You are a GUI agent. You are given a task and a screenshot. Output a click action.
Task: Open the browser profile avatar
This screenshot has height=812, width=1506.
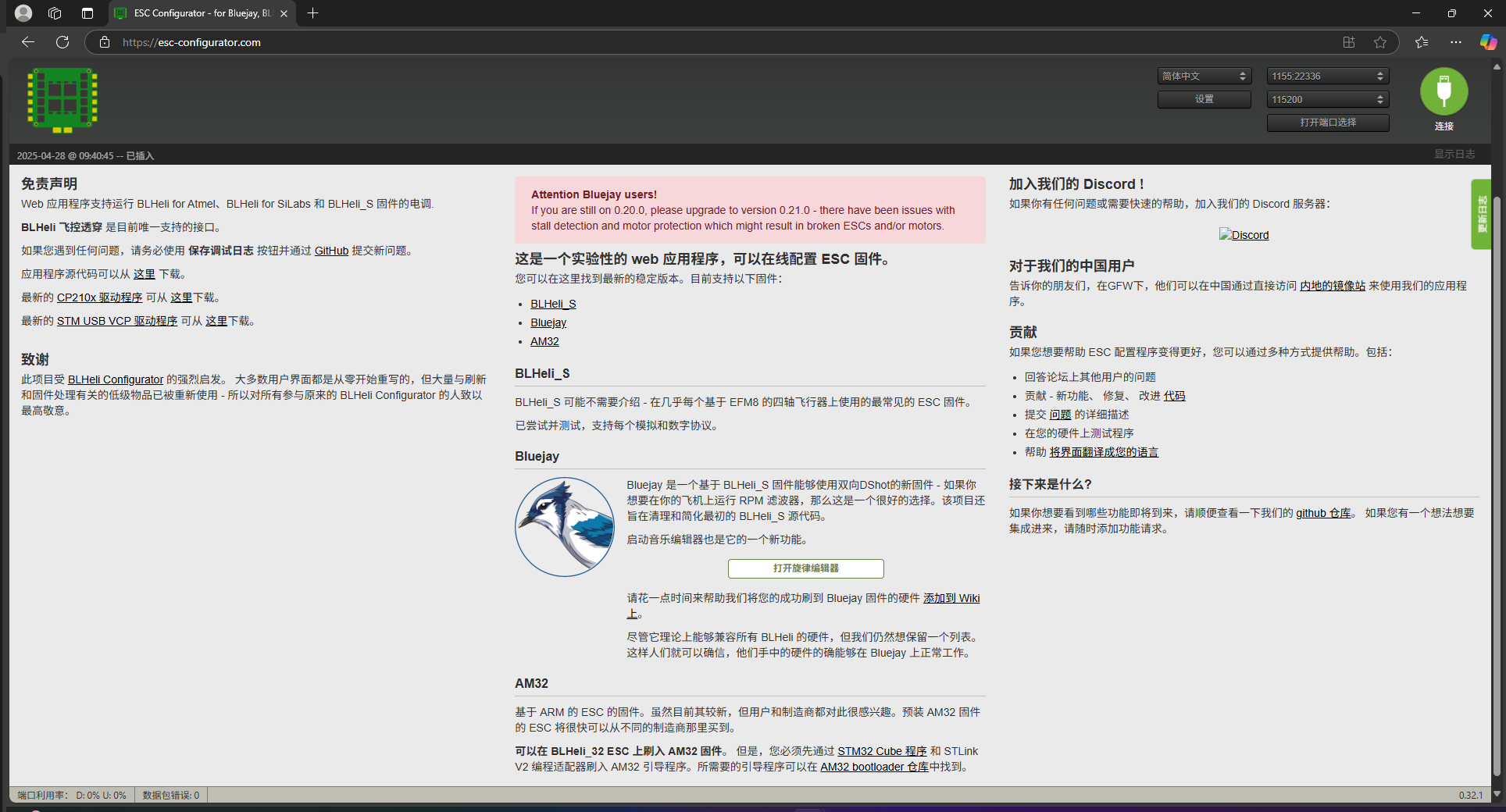point(23,13)
